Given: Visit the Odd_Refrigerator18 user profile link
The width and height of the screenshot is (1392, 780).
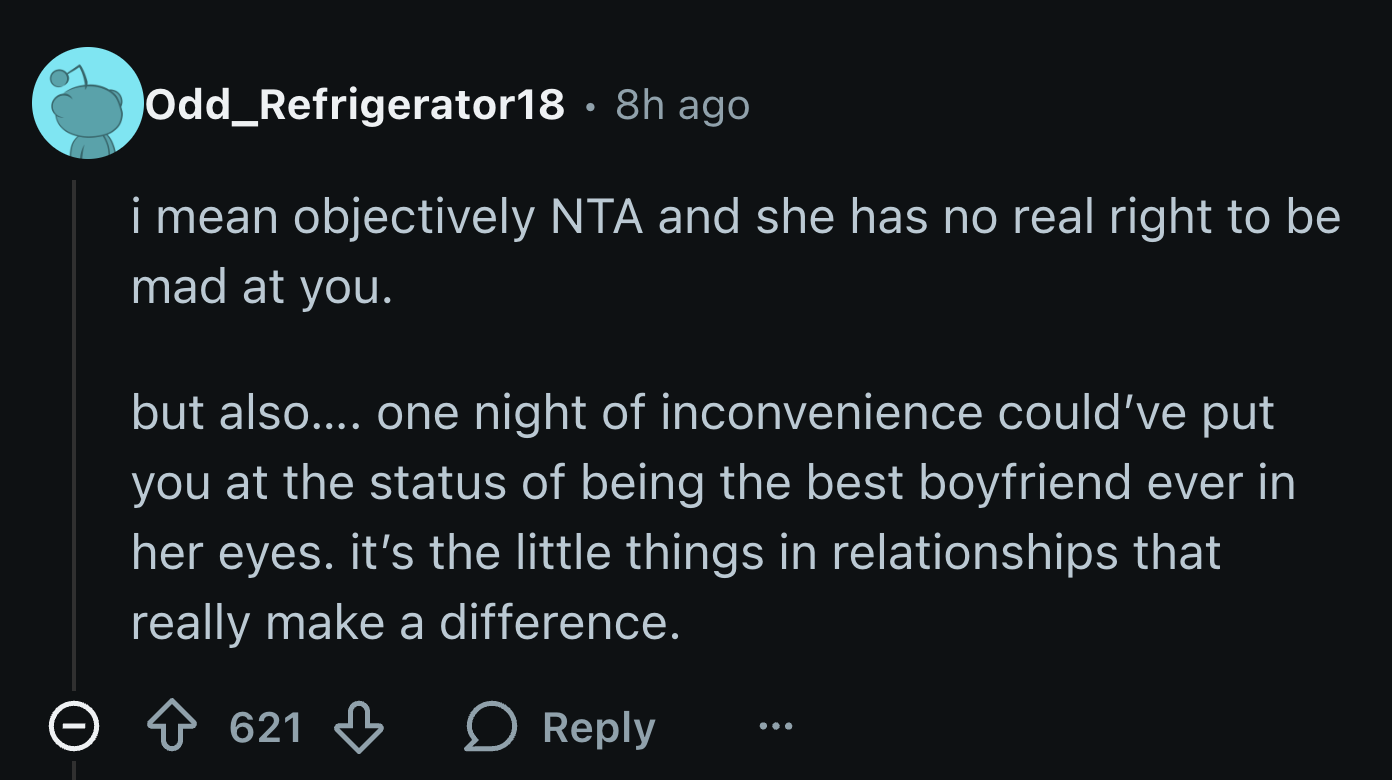Looking at the screenshot, I should (x=355, y=104).
